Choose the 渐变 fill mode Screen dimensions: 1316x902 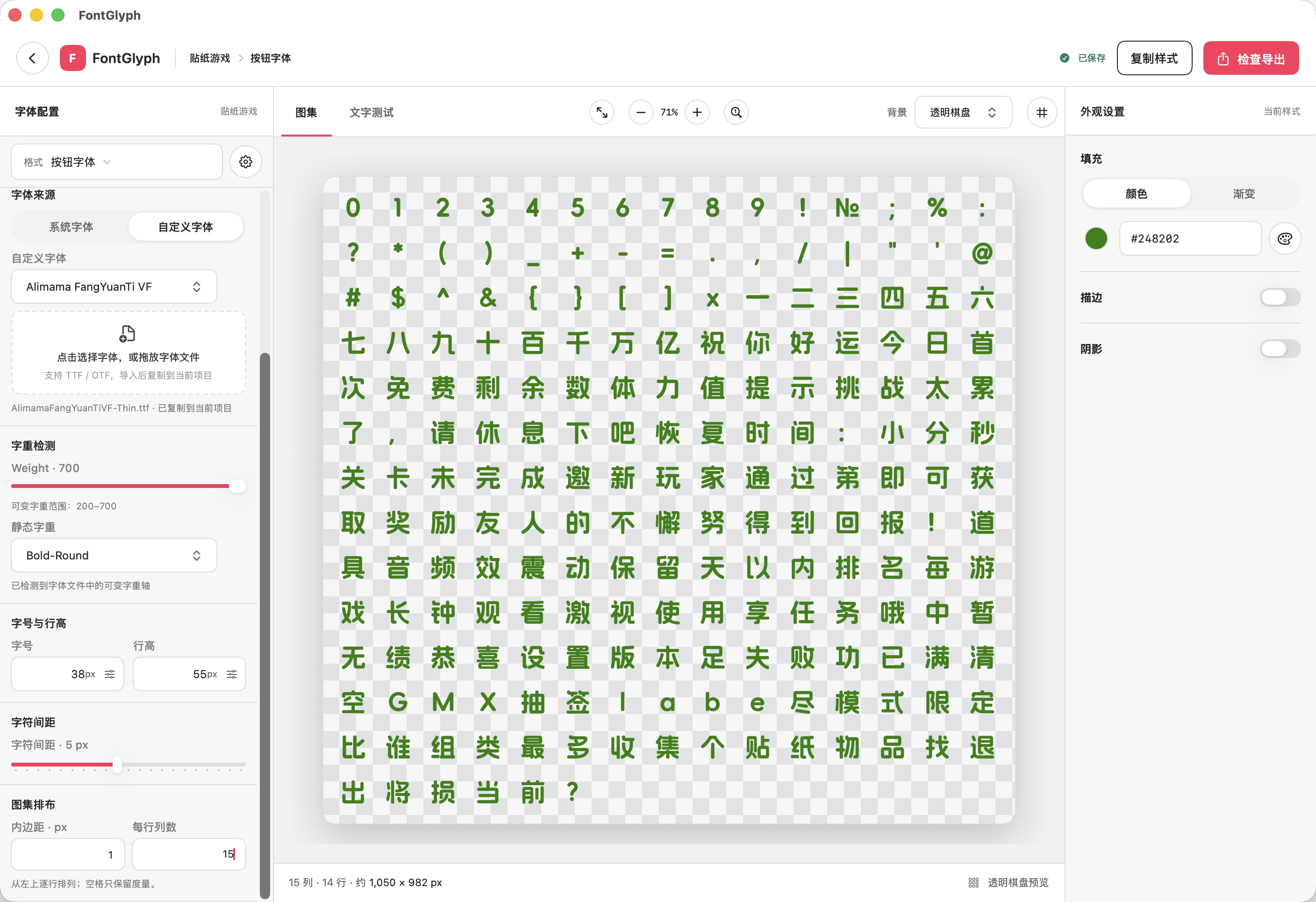[x=1244, y=193]
